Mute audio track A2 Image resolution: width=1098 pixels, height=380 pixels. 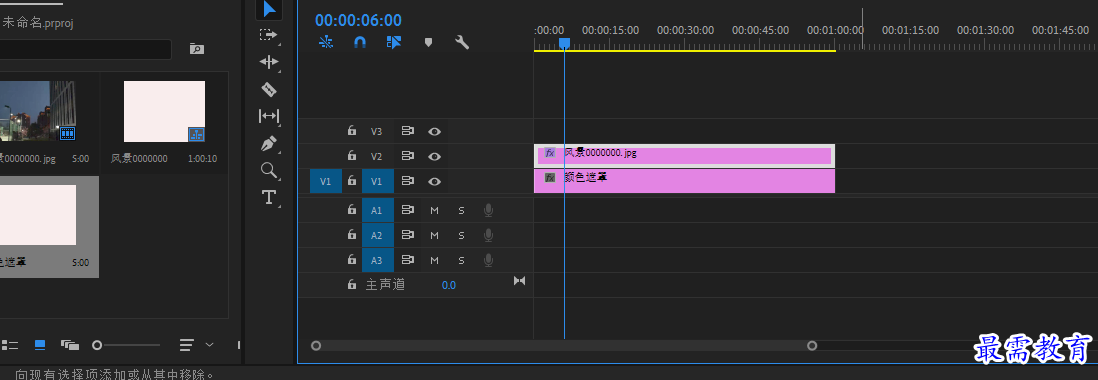pos(434,235)
